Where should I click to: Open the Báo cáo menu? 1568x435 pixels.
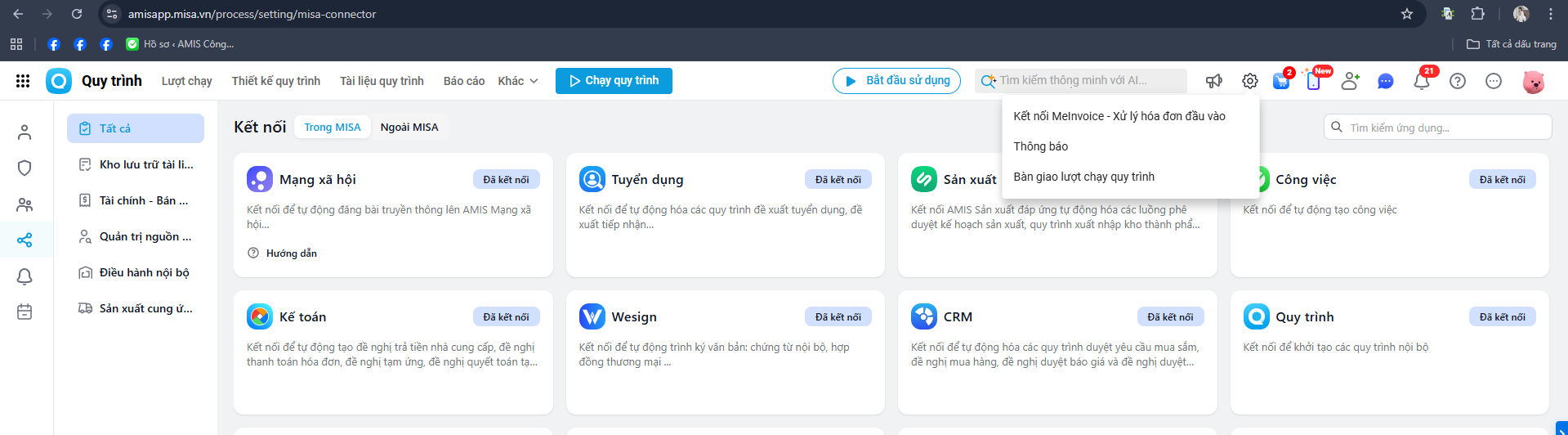click(464, 81)
